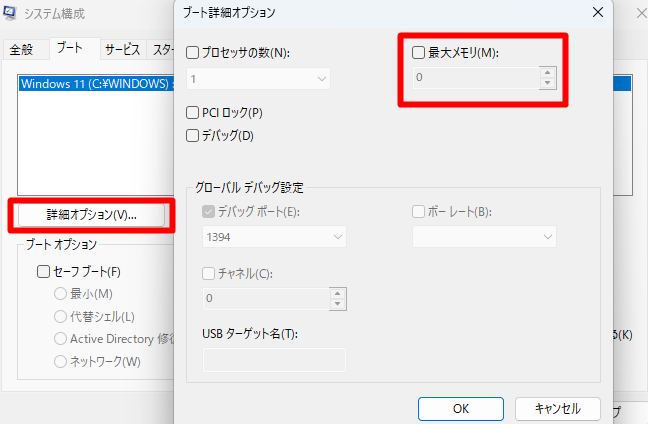Click the maximum memory input field
Image resolution: width=648 pixels, height=424 pixels.
[x=476, y=78]
